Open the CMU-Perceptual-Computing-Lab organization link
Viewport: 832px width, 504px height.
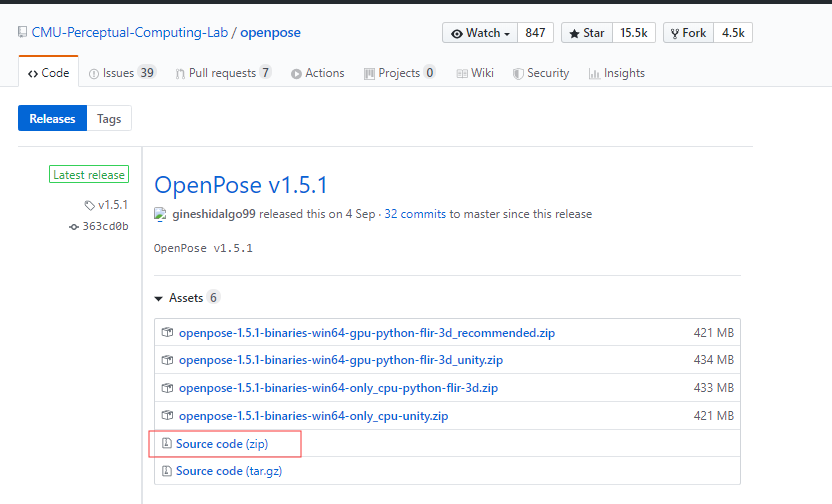coord(129,32)
